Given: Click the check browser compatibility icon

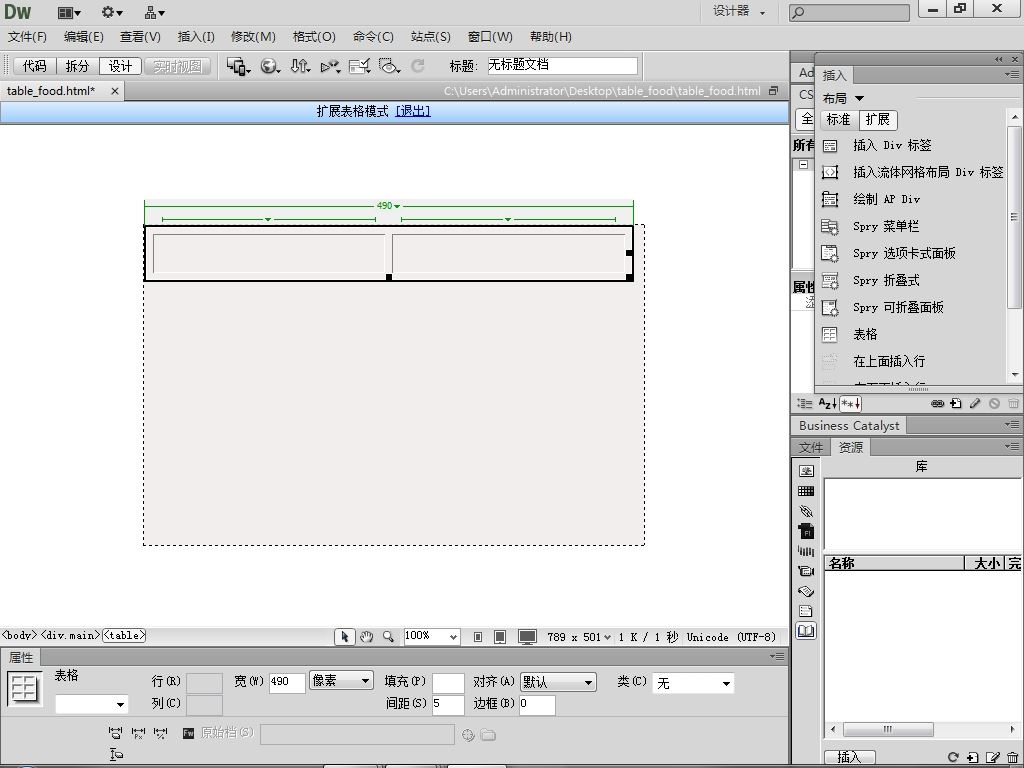Looking at the screenshot, I should pos(360,66).
